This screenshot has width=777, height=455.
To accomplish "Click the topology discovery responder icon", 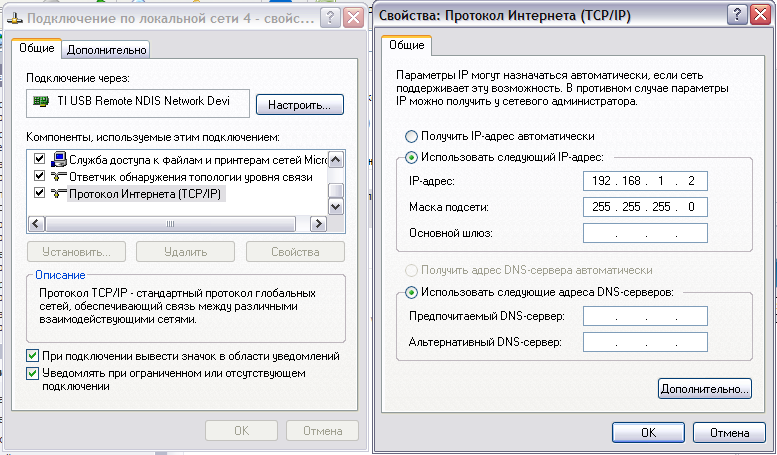I will pyautogui.click(x=59, y=177).
